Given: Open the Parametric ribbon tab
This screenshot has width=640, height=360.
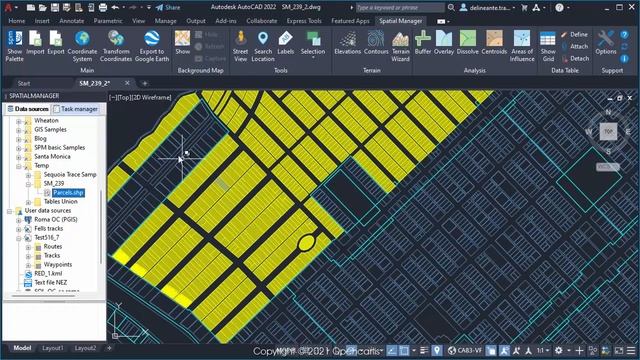Looking at the screenshot, I should 108,21.
